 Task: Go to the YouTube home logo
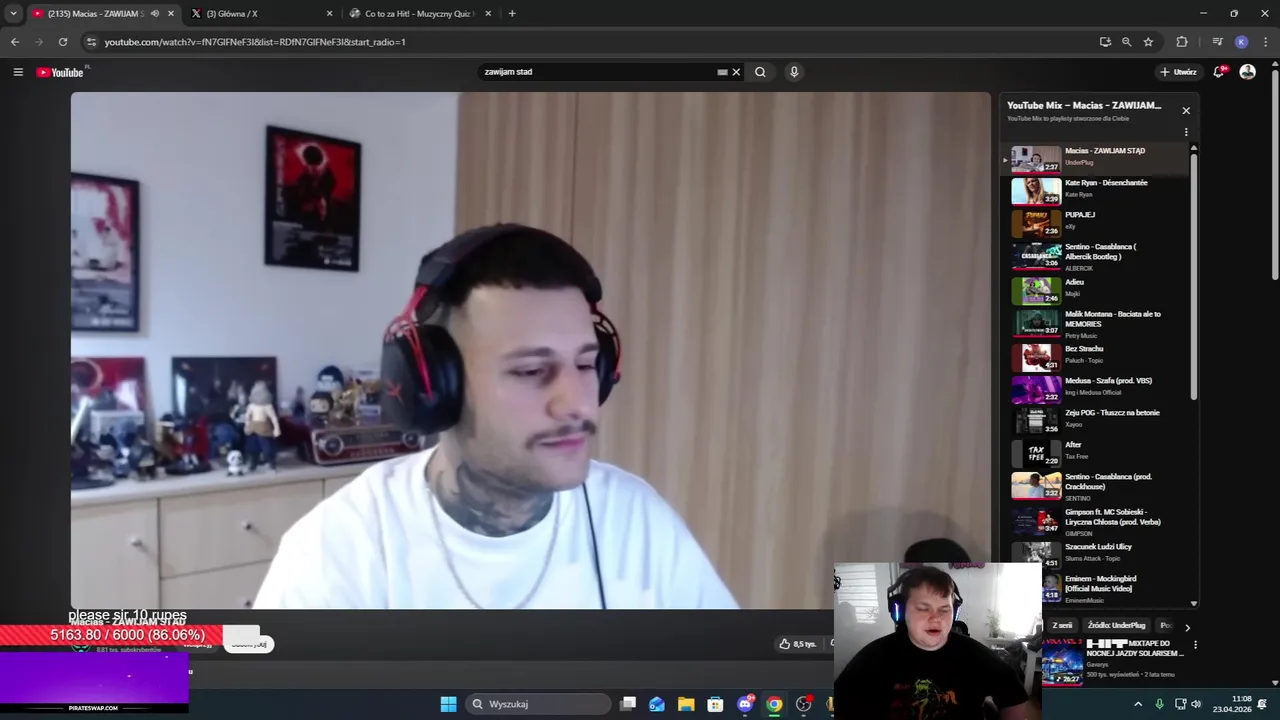[62, 72]
